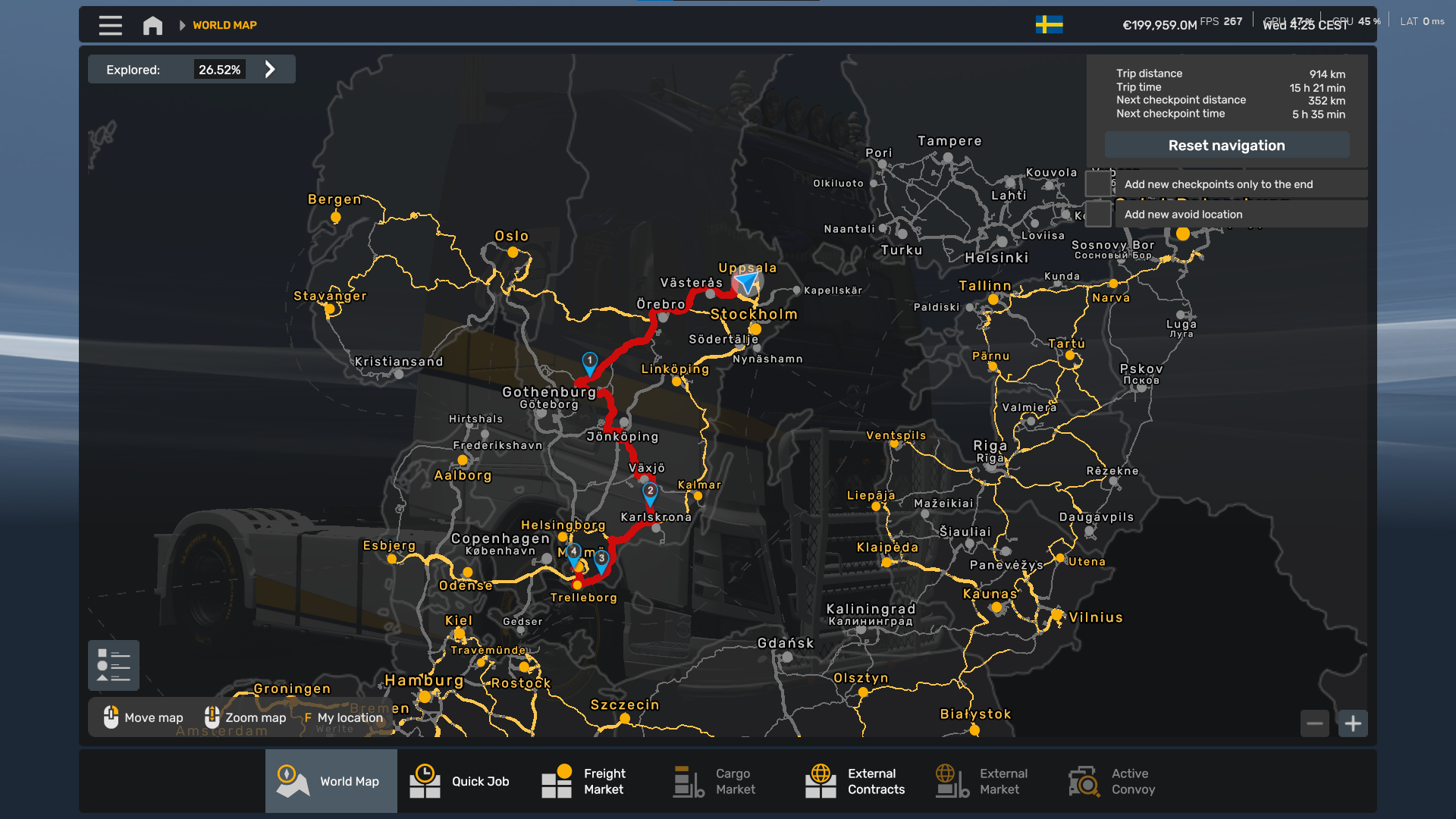The width and height of the screenshot is (1456, 819).
Task: Click the truck position arrow at Uppsala
Action: coord(746,283)
